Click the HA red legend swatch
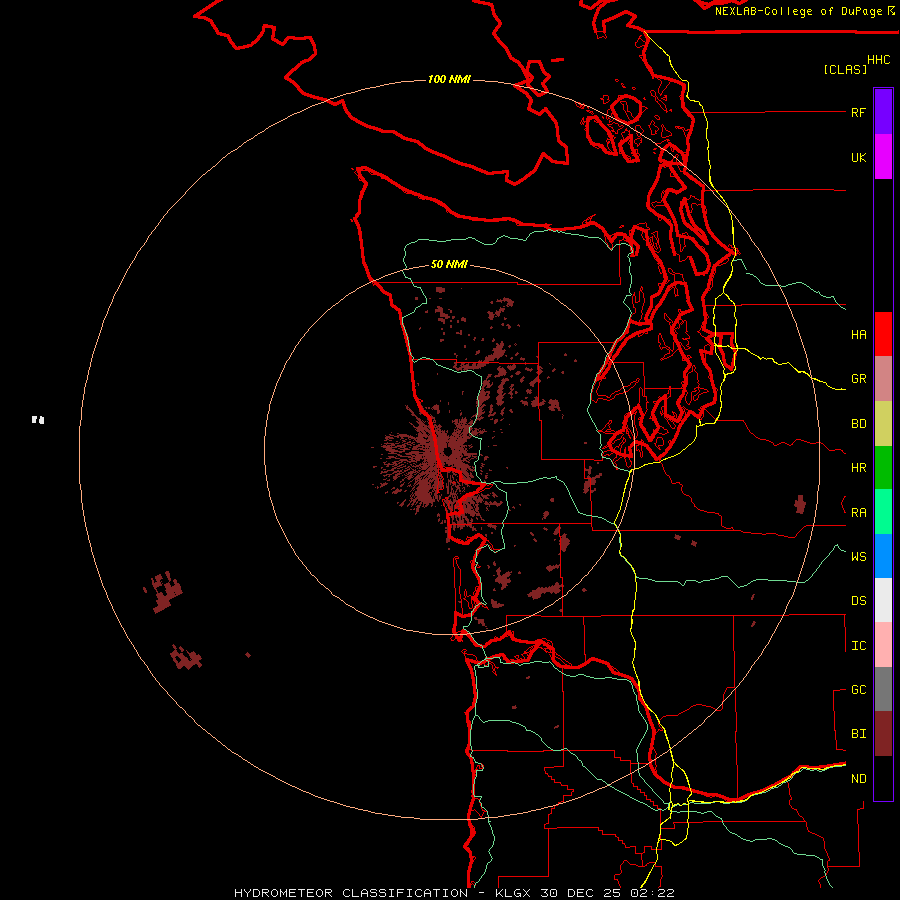Viewport: 900px width, 900px height. coord(883,334)
